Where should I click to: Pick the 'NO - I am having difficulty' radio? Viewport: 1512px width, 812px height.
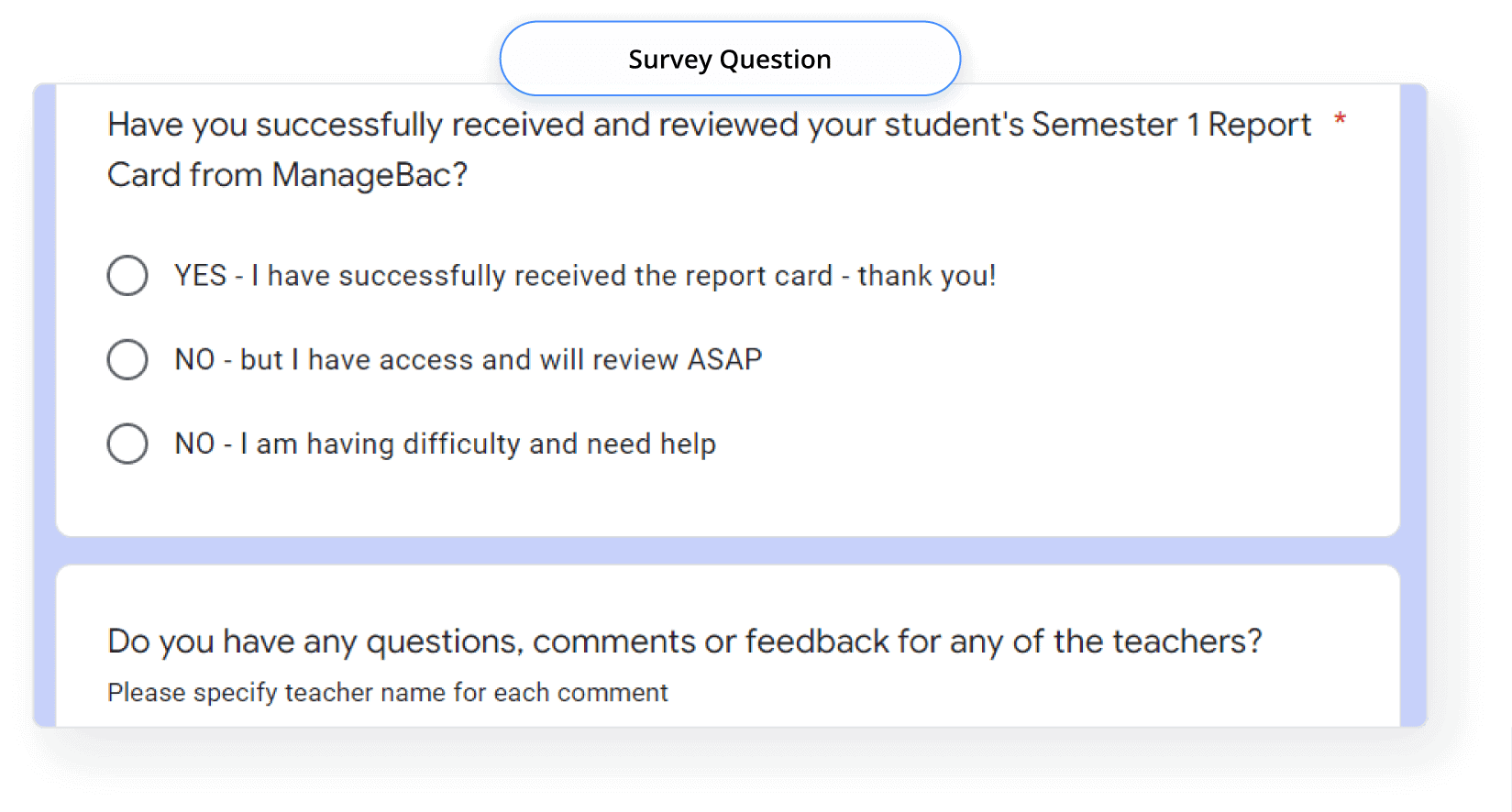127,444
